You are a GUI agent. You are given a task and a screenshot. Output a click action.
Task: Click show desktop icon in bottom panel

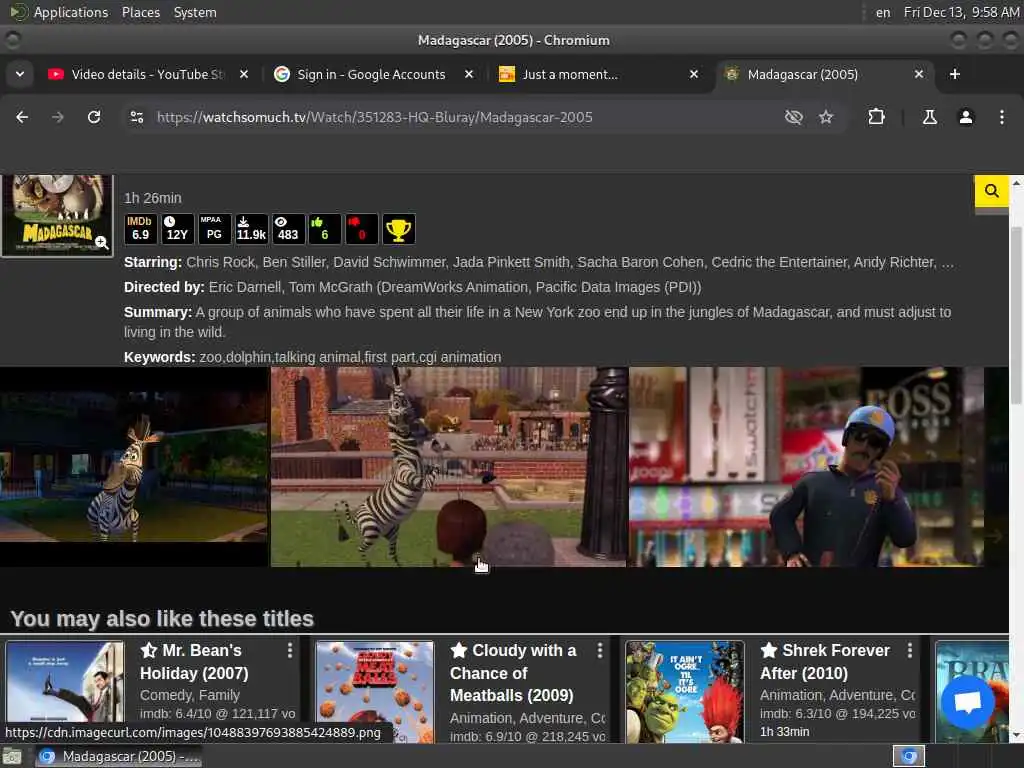[x=12, y=756]
